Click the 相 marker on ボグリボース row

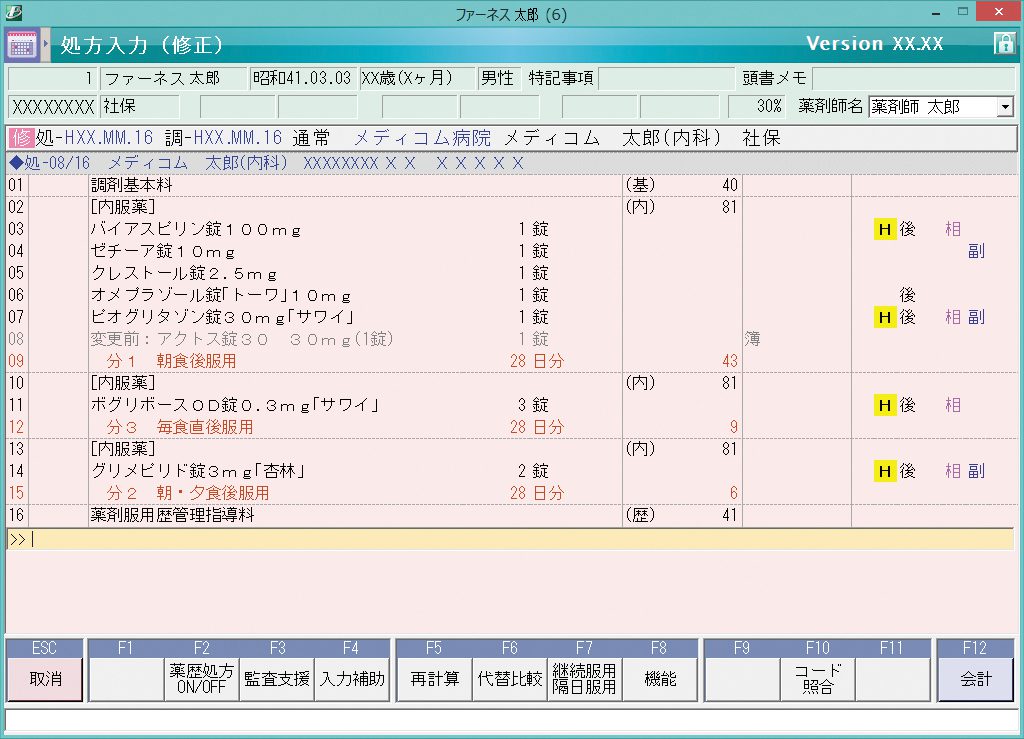coord(953,405)
